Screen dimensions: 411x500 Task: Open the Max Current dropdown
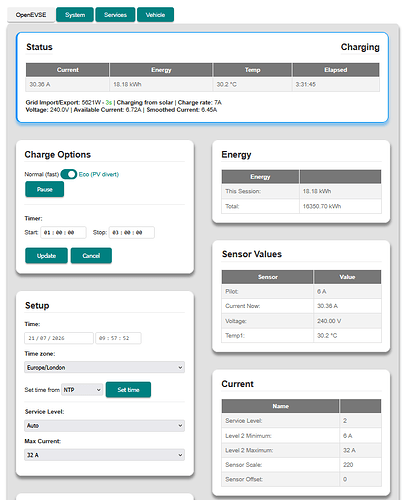pyautogui.click(x=104, y=455)
